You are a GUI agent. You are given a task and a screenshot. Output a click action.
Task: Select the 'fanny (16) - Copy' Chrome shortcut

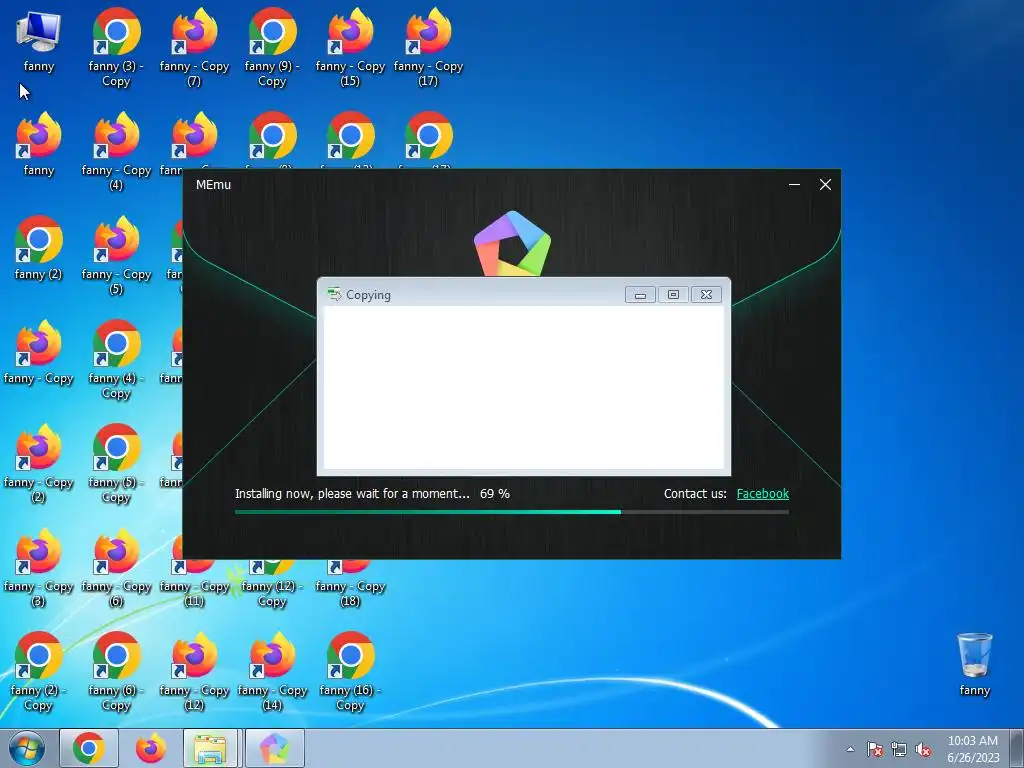[350, 671]
